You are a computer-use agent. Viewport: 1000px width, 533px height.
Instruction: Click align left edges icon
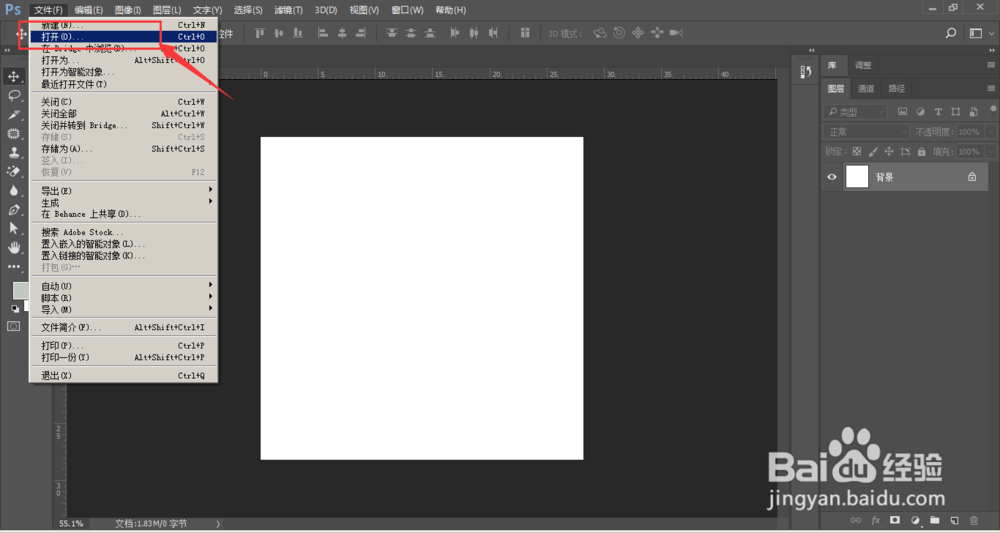(x=323, y=33)
